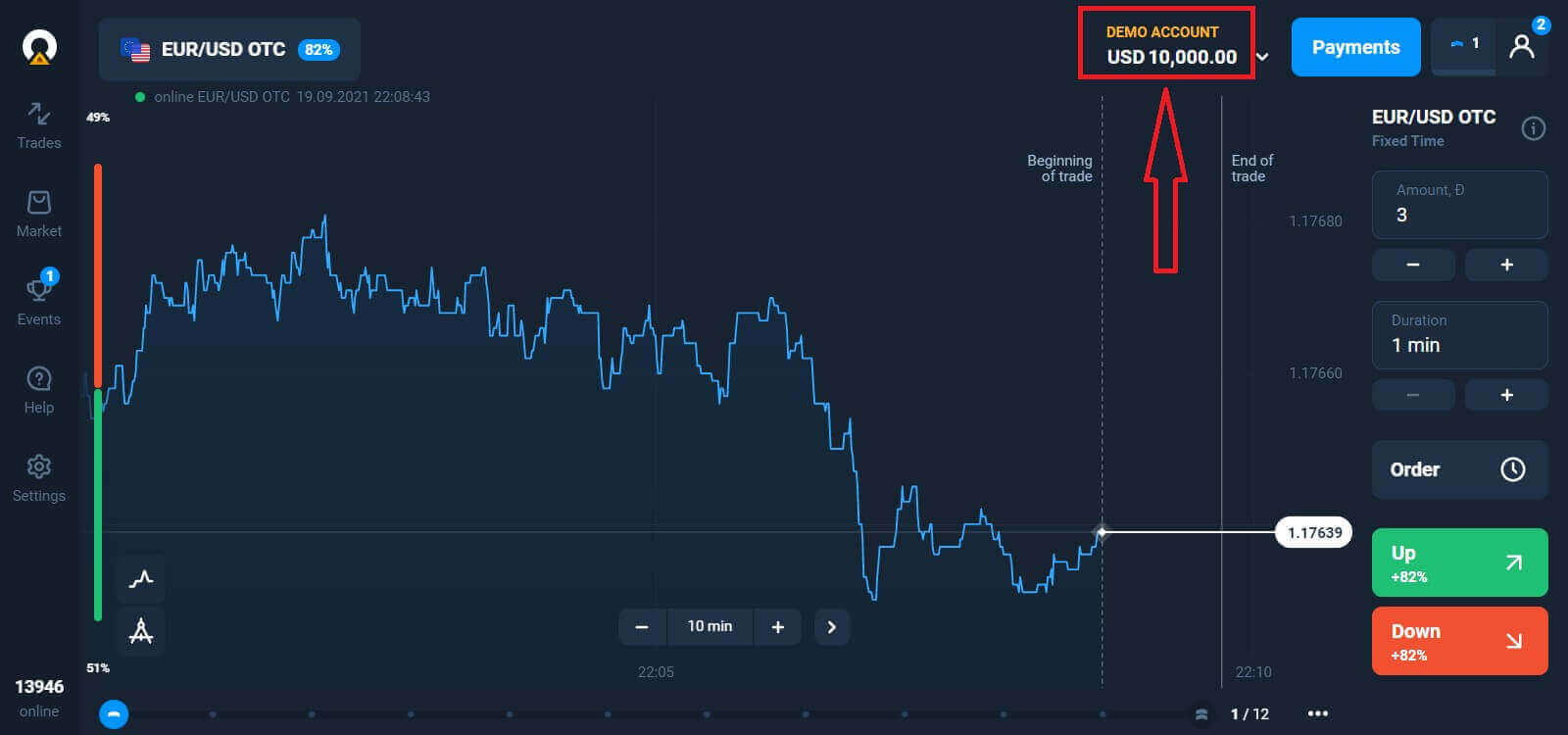This screenshot has width=1568, height=735.
Task: Open the Payments page
Action: tap(1355, 46)
